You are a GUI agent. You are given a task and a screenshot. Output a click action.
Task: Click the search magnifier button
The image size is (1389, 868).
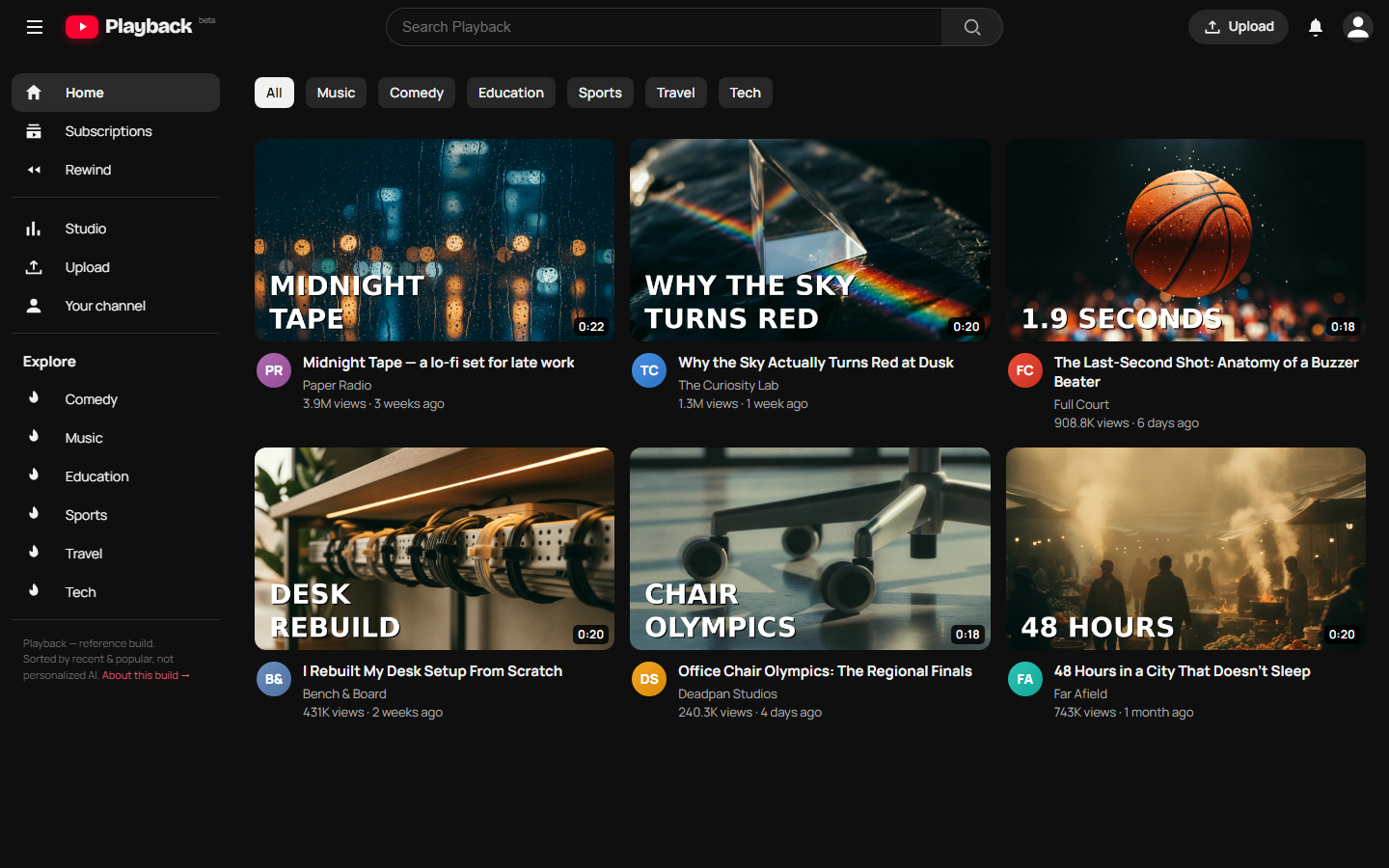pyautogui.click(x=972, y=27)
